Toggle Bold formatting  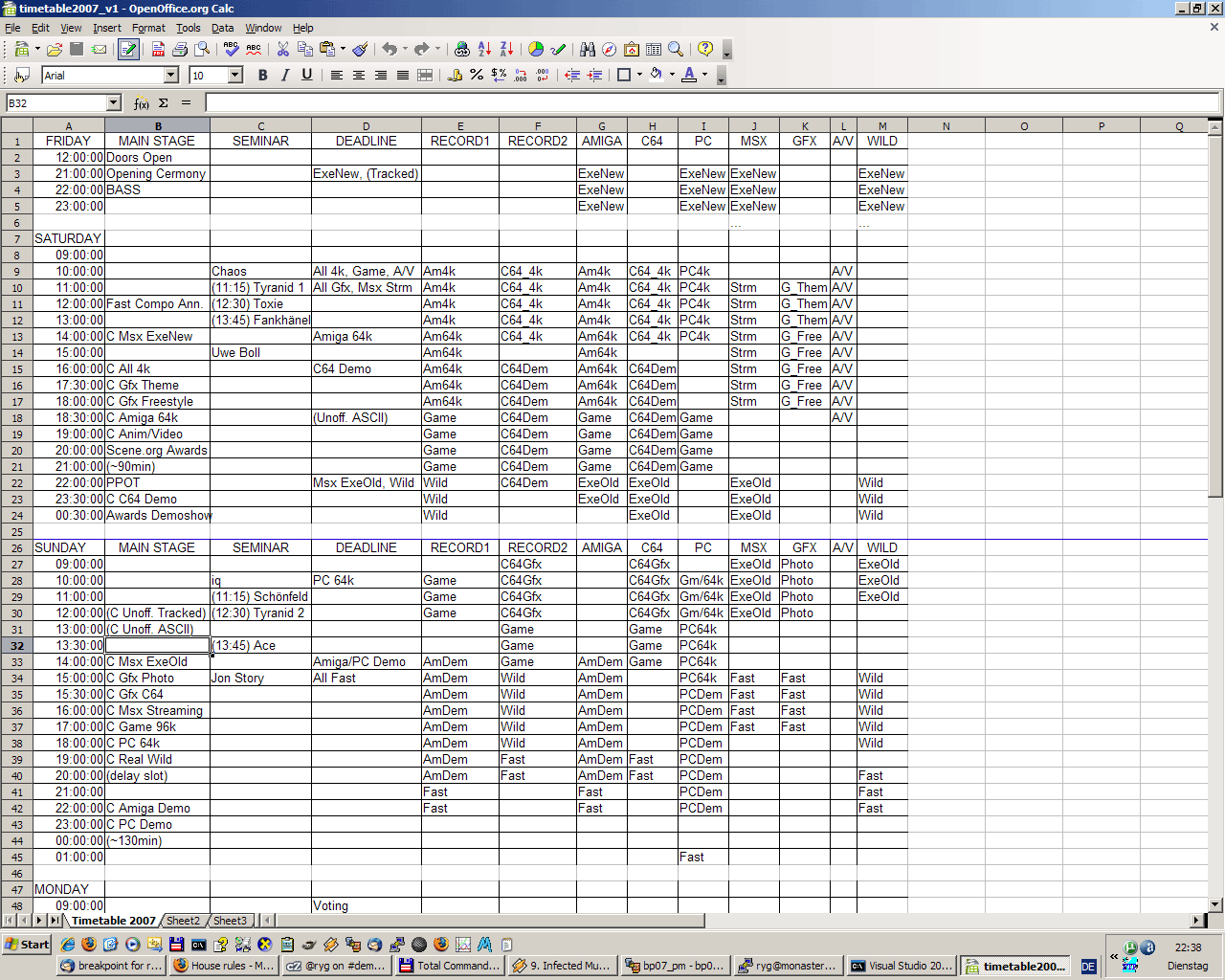263,75
